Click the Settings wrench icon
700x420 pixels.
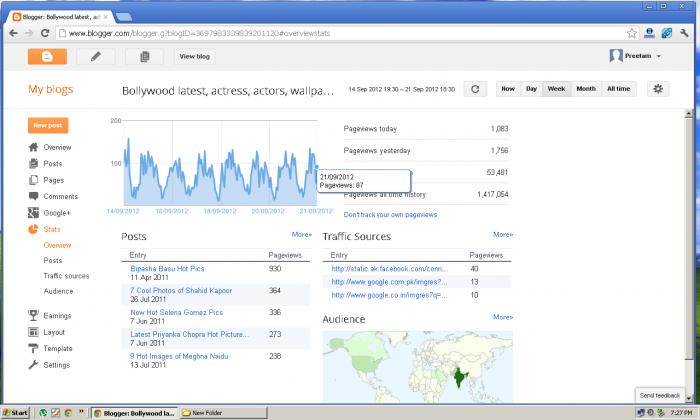(x=33, y=365)
